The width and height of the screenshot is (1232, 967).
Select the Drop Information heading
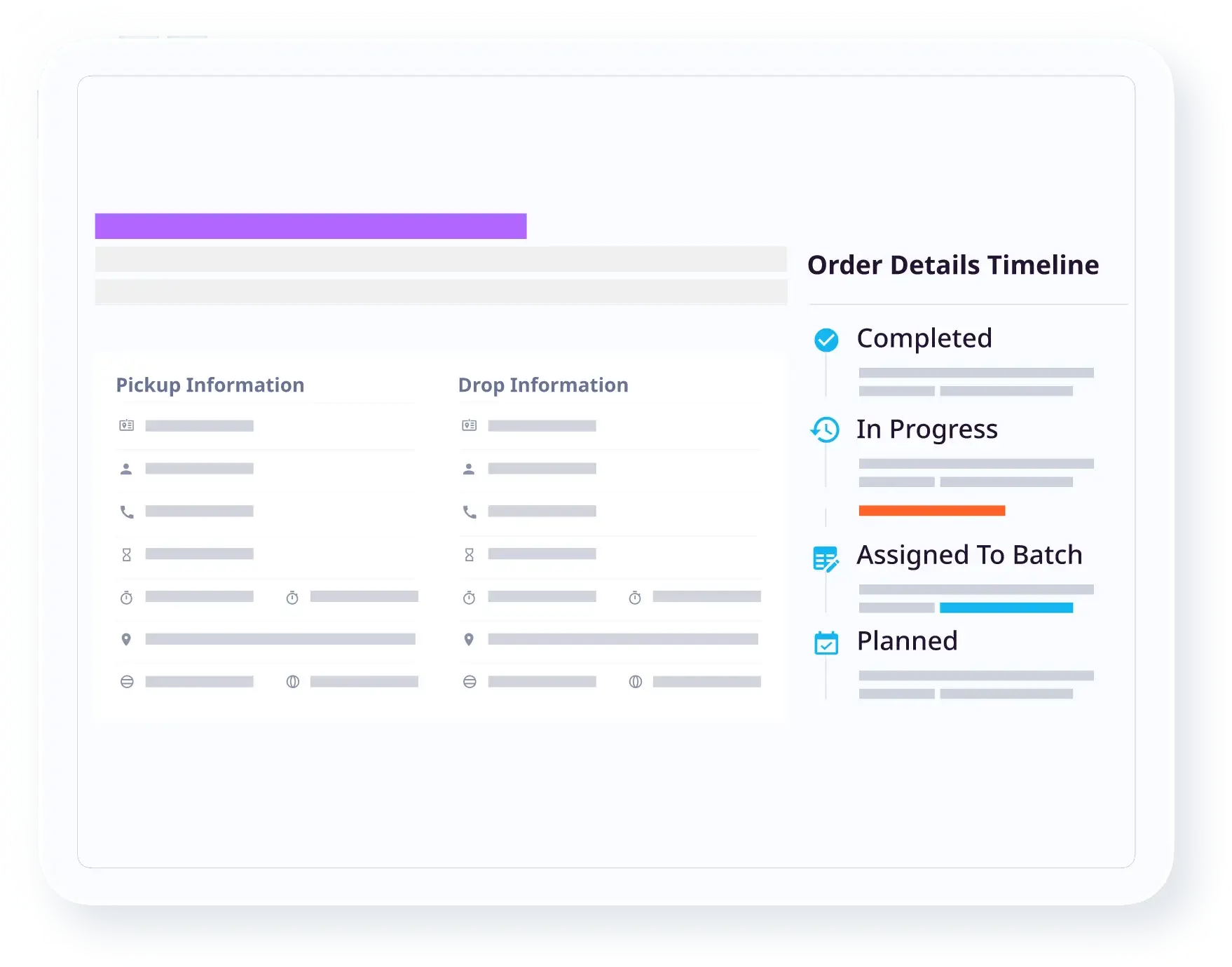543,385
